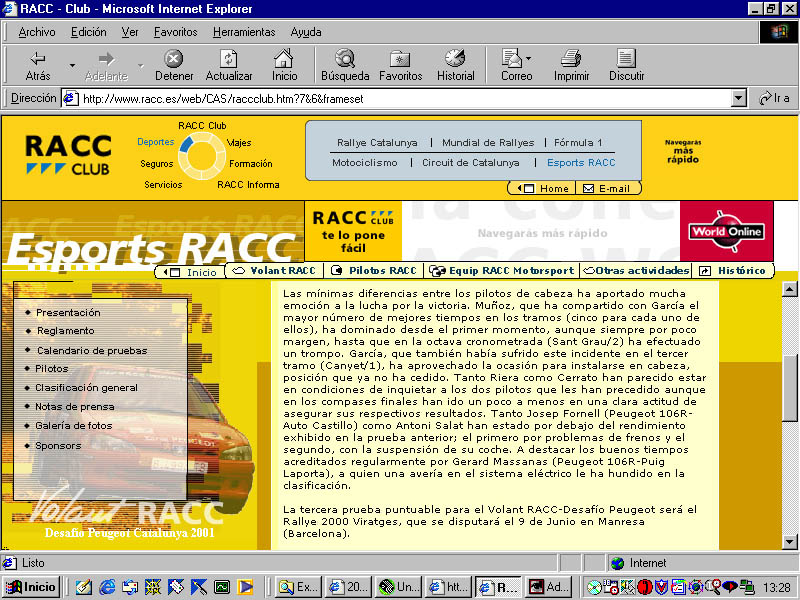Select the Histórico tab

point(733,270)
